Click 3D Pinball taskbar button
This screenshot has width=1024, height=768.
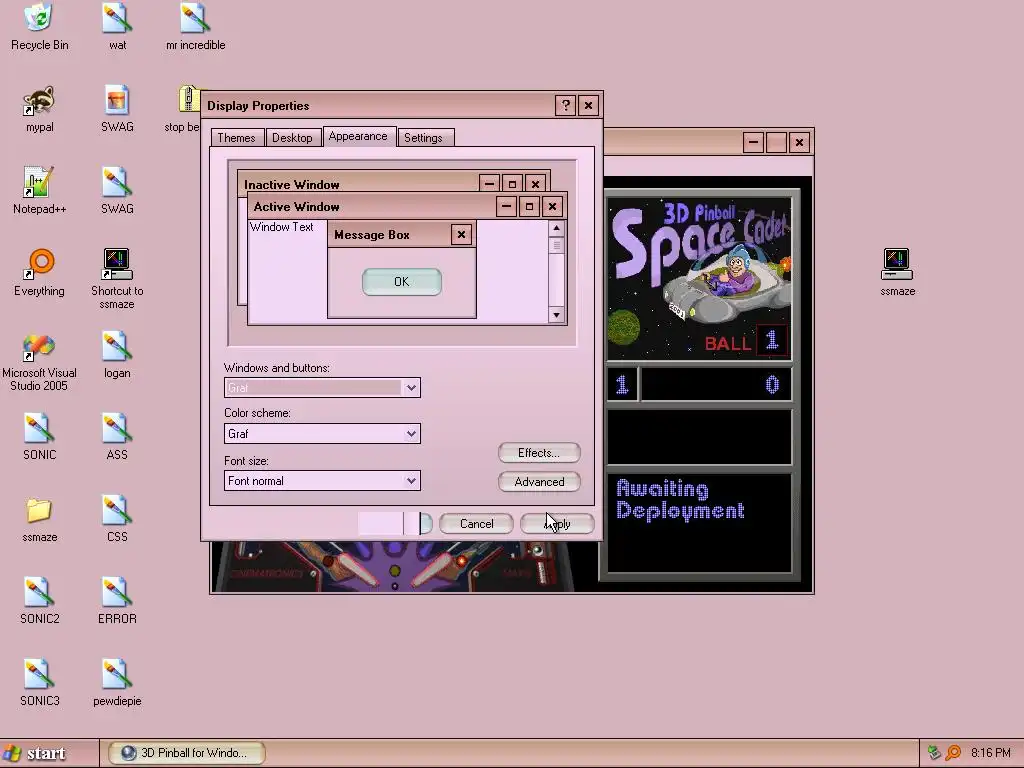click(186, 753)
